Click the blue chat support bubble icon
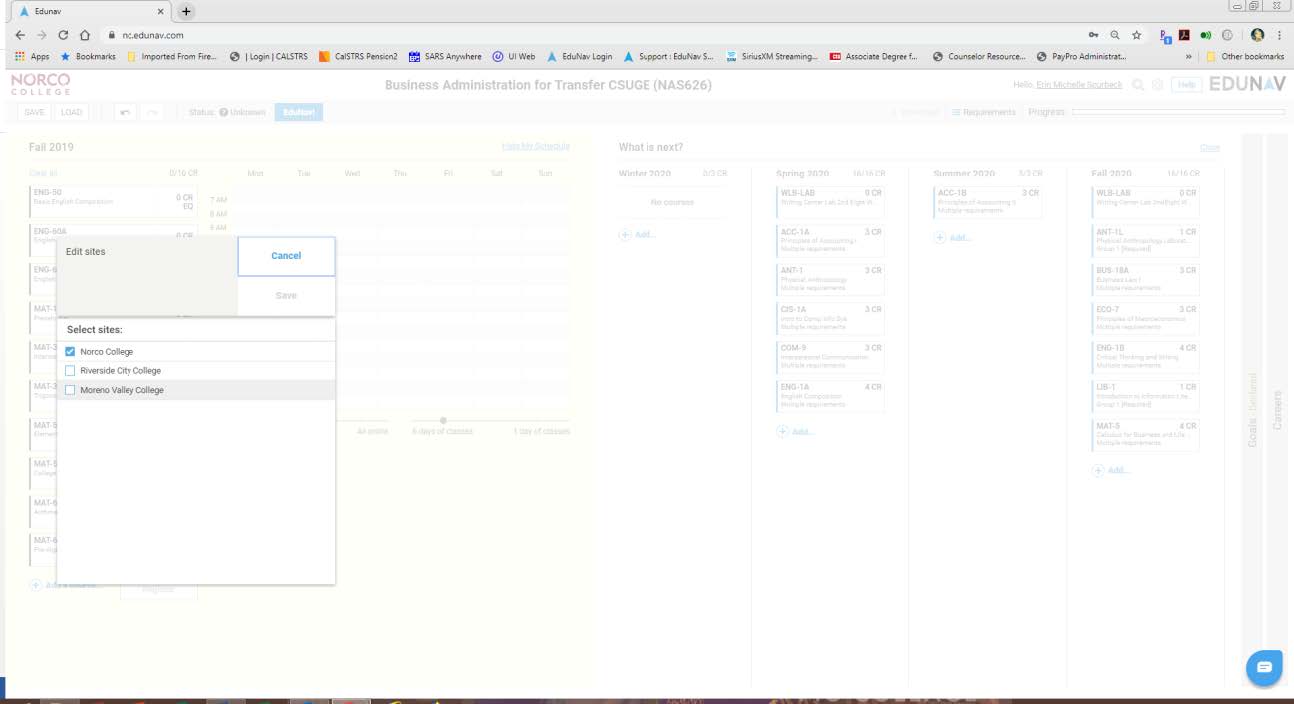Image resolution: width=1294 pixels, height=704 pixels. click(1264, 667)
